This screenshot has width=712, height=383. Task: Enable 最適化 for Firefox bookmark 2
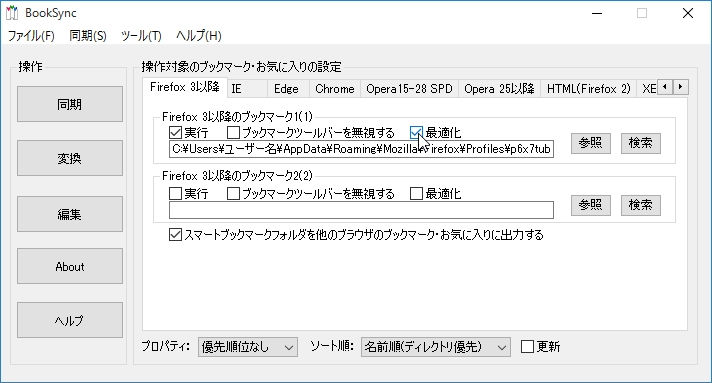(416, 194)
